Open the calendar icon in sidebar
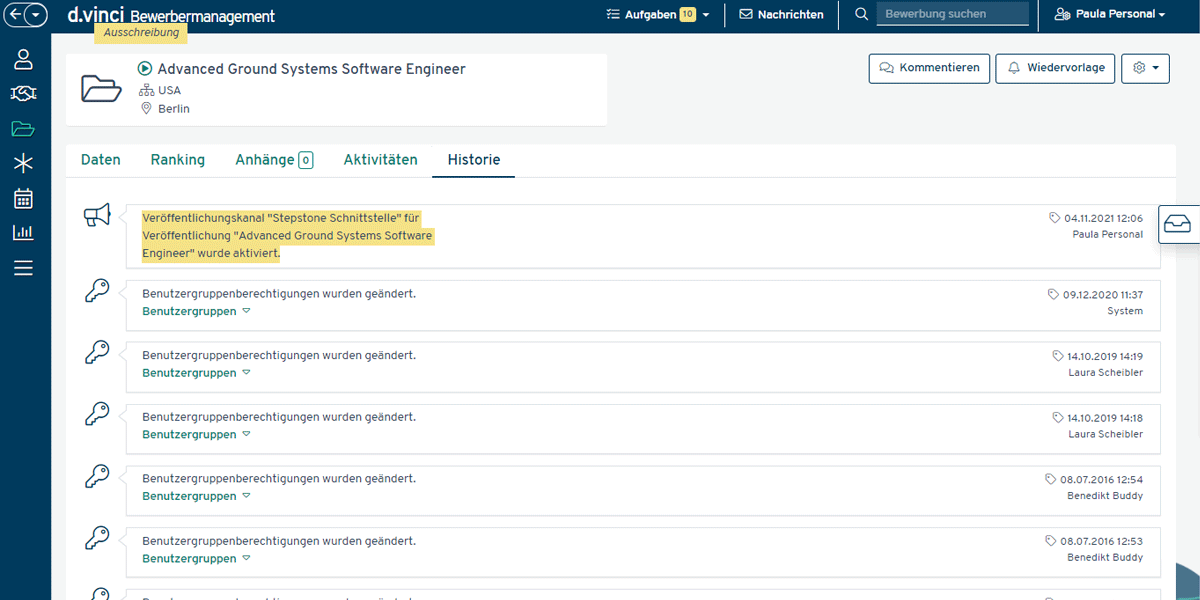 23,198
